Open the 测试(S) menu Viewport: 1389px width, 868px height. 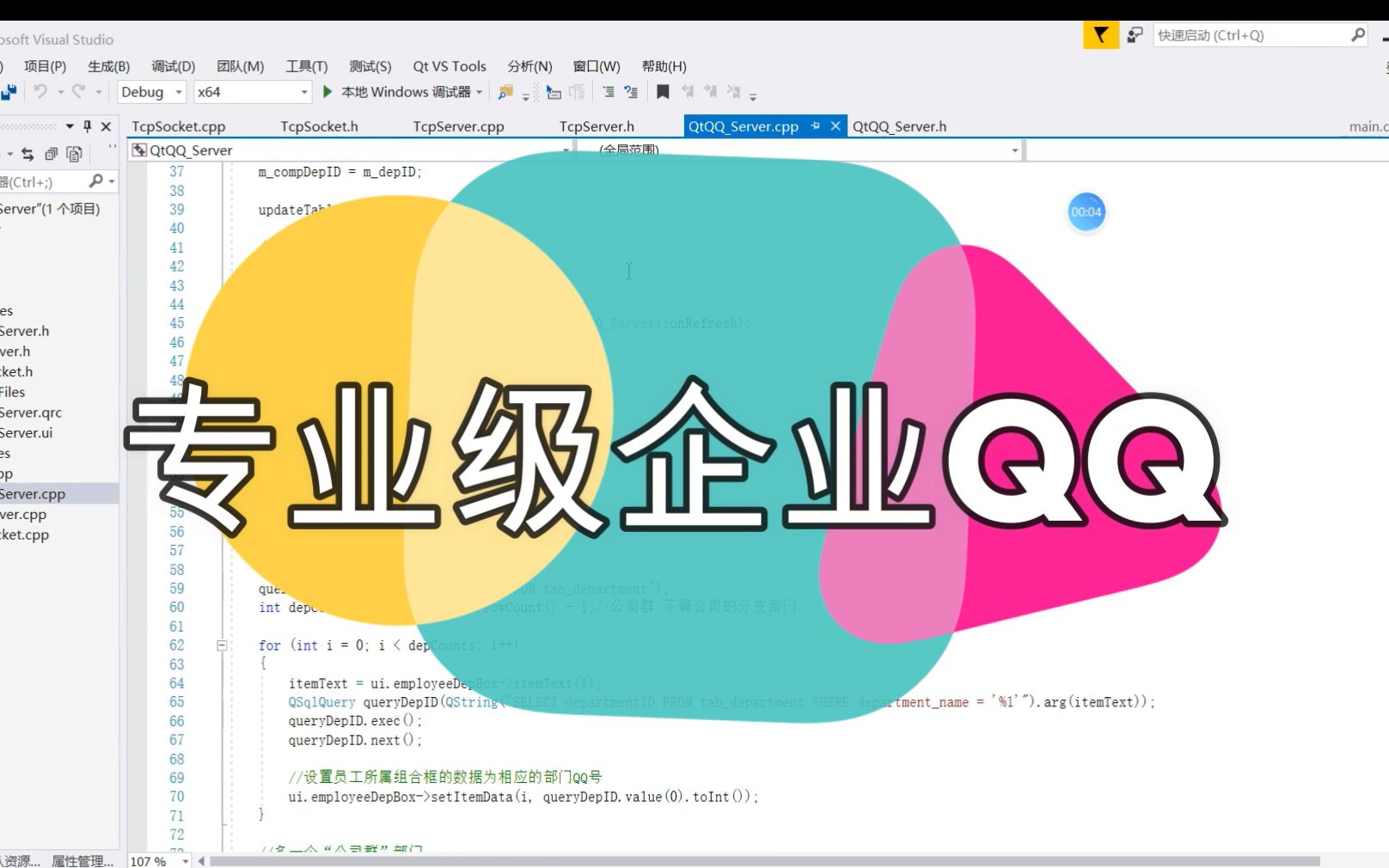(370, 66)
